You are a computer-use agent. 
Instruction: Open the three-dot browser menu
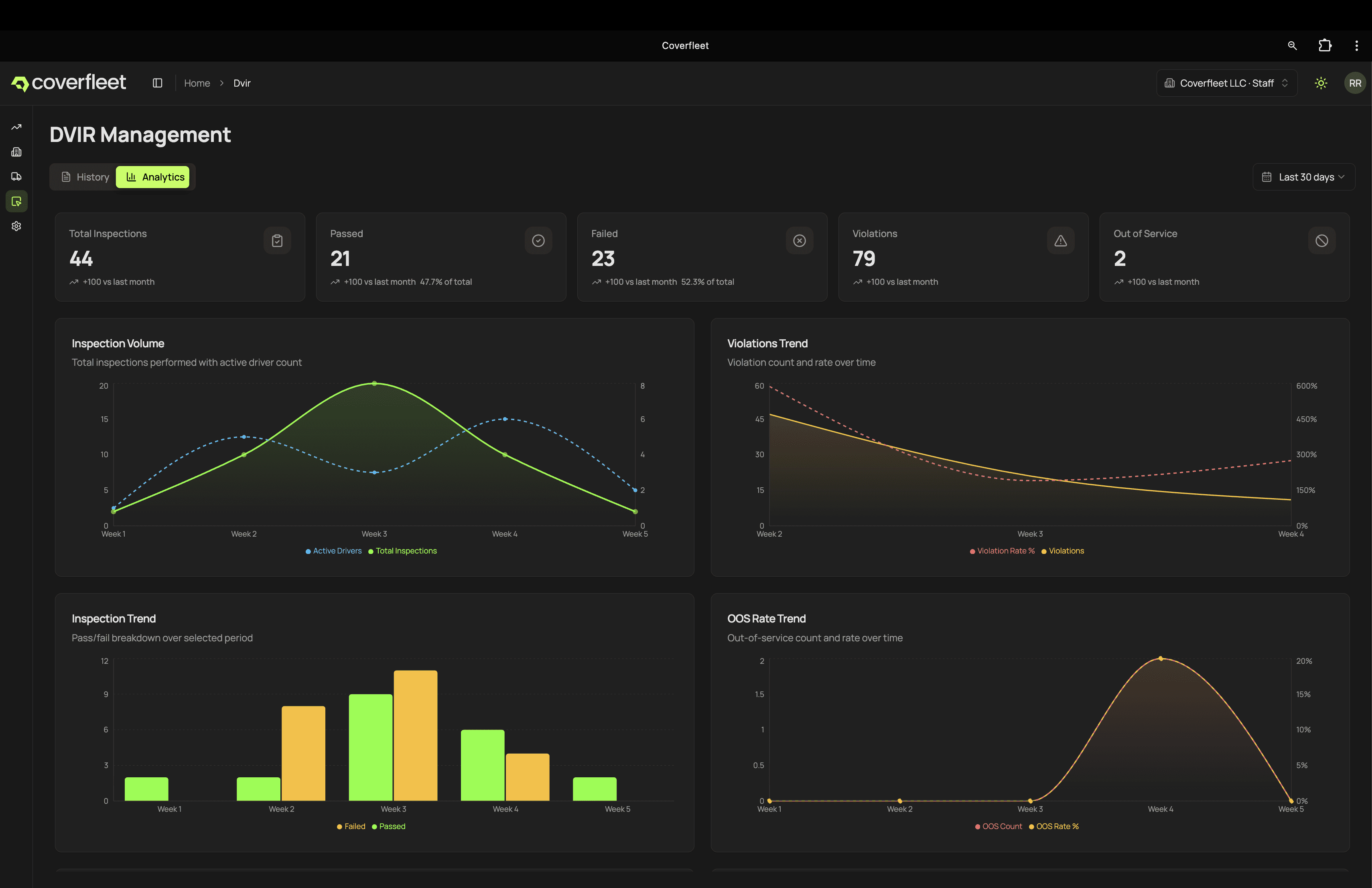(x=1356, y=46)
